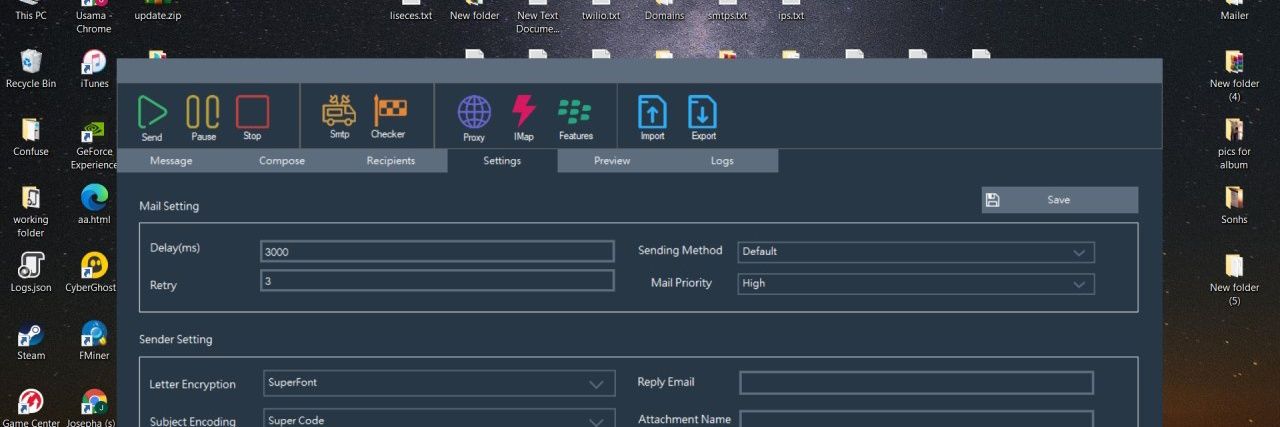This screenshot has width=1280, height=427.
Task: Select the Game Center desktop icon
Action: coord(31,402)
